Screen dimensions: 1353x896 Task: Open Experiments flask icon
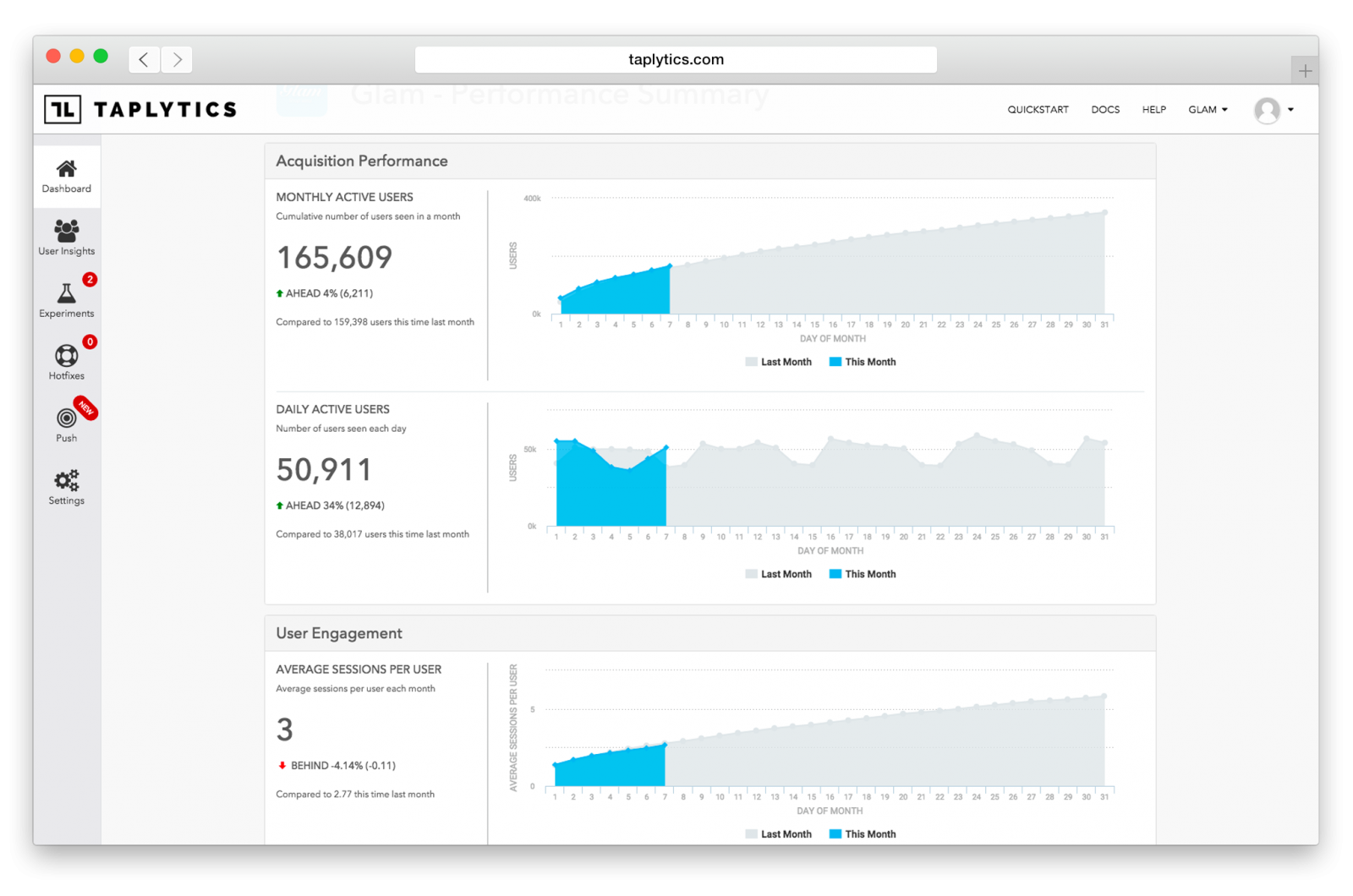pos(66,293)
